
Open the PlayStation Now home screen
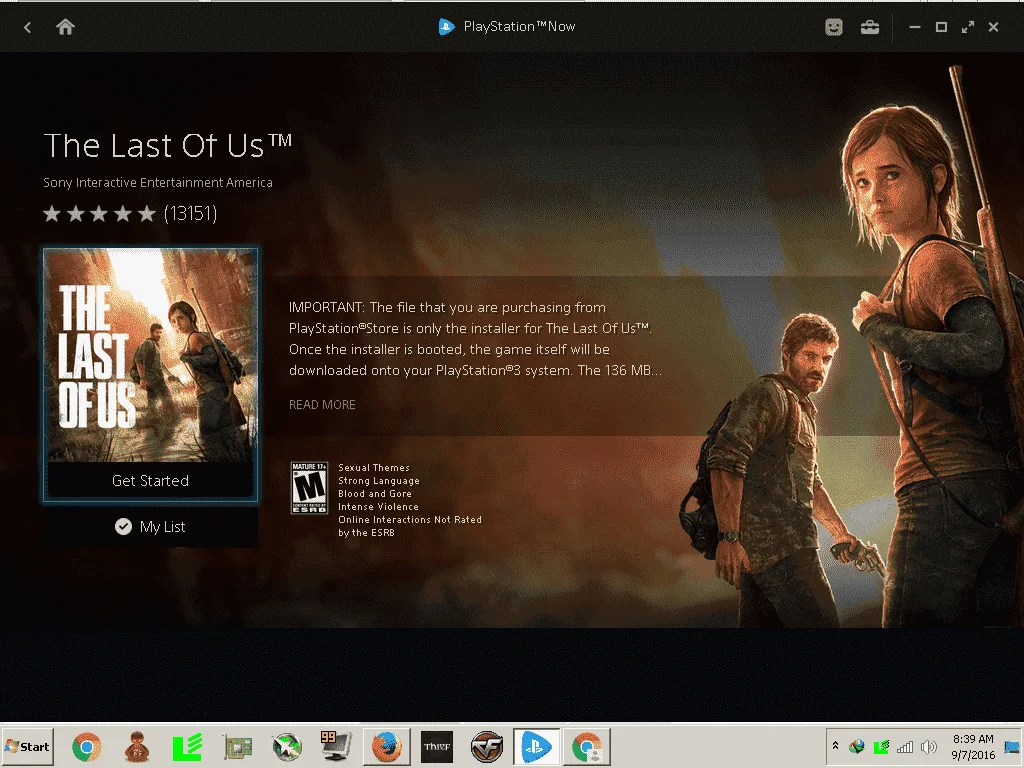(65, 27)
